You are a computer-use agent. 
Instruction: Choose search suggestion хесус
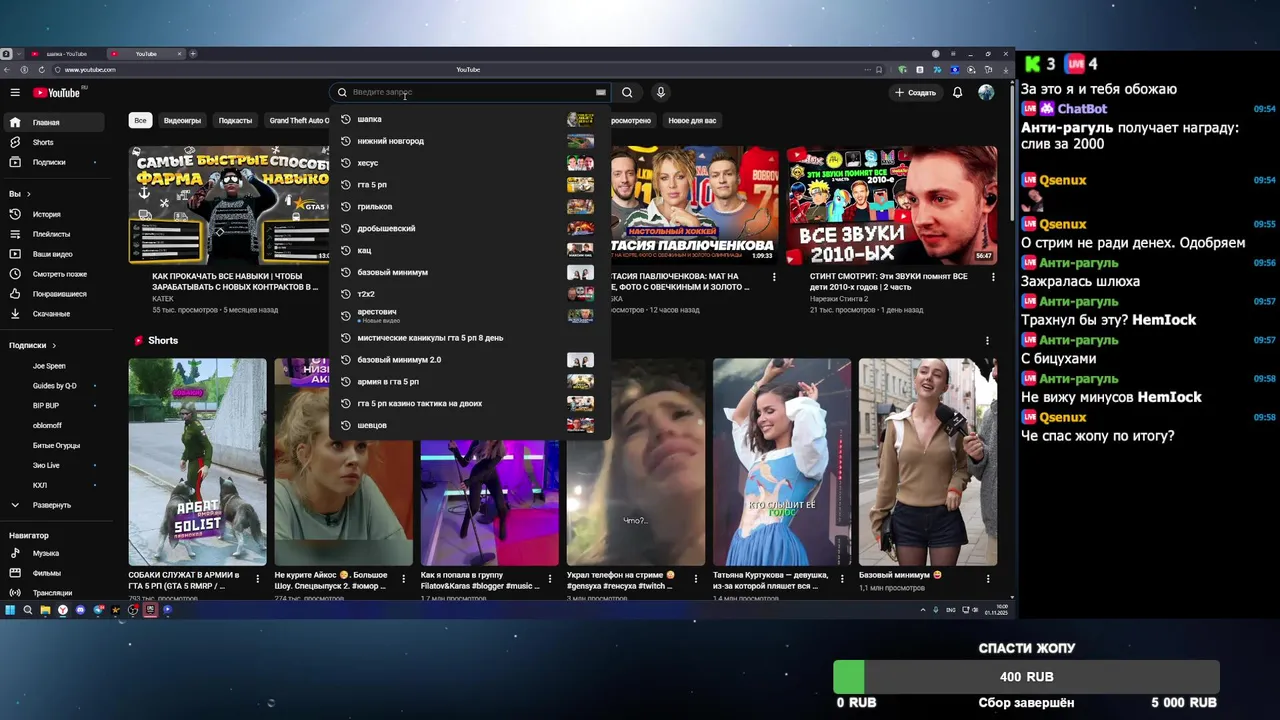pyautogui.click(x=468, y=163)
